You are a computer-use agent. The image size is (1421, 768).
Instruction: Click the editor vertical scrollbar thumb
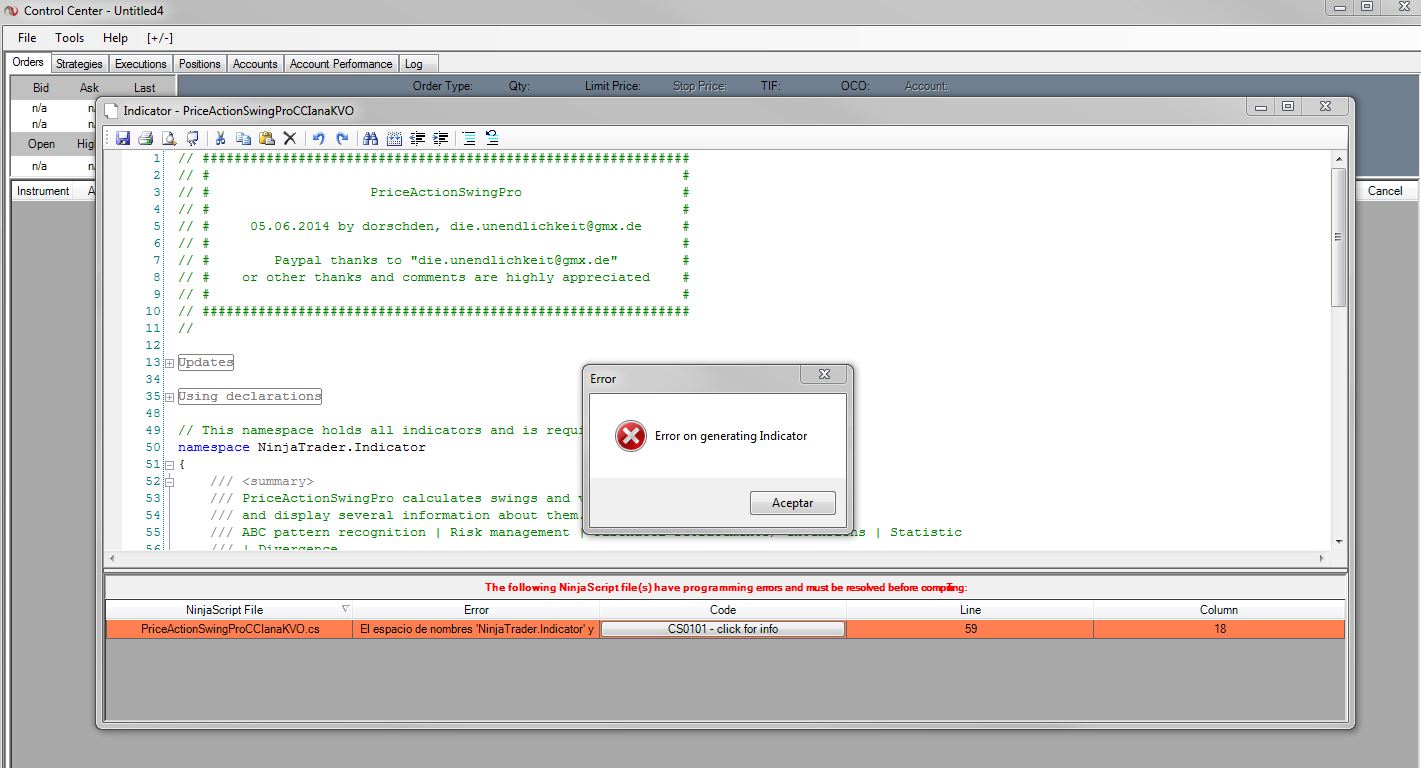click(x=1339, y=237)
